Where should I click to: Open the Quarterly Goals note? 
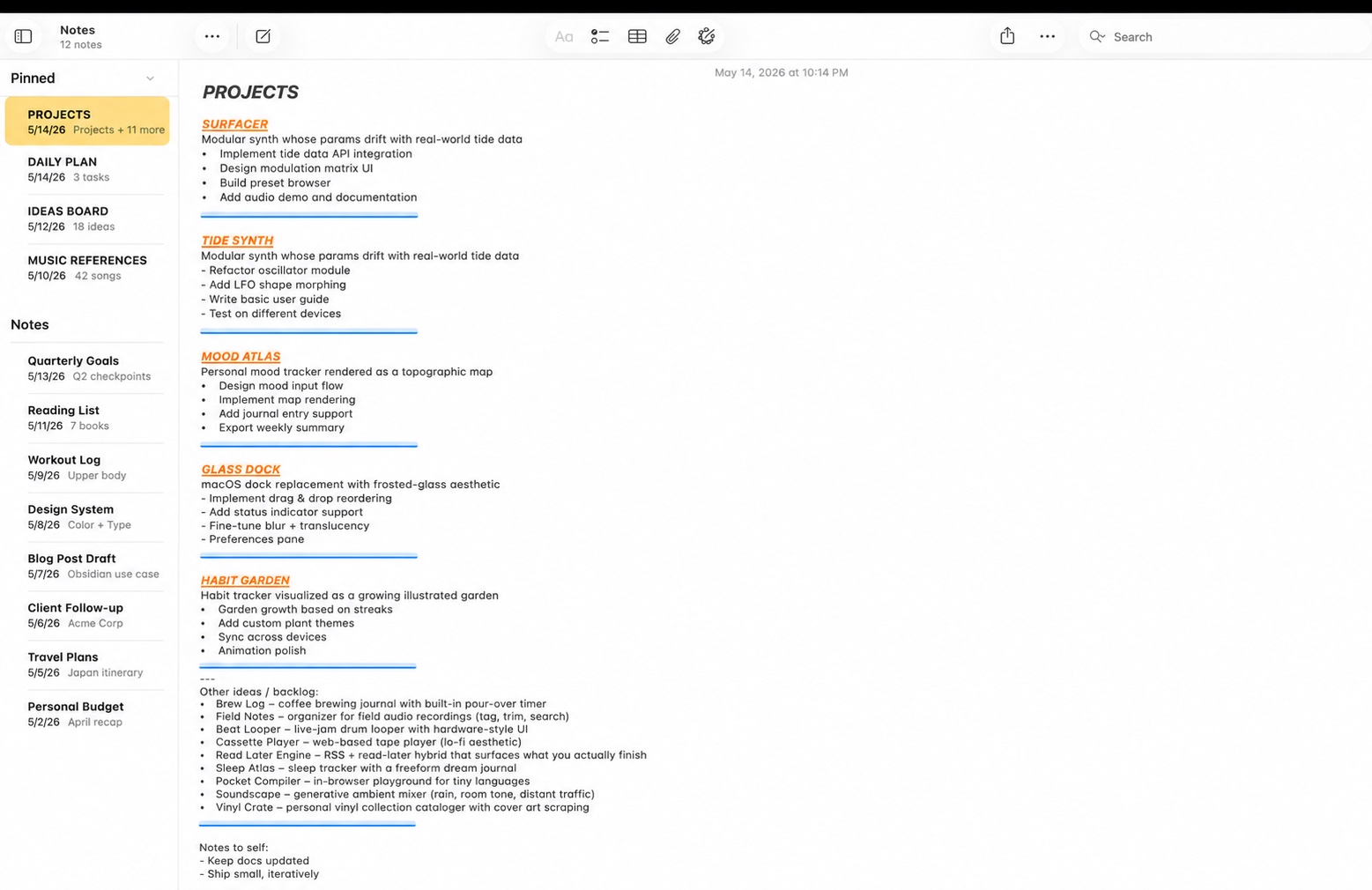(x=87, y=368)
